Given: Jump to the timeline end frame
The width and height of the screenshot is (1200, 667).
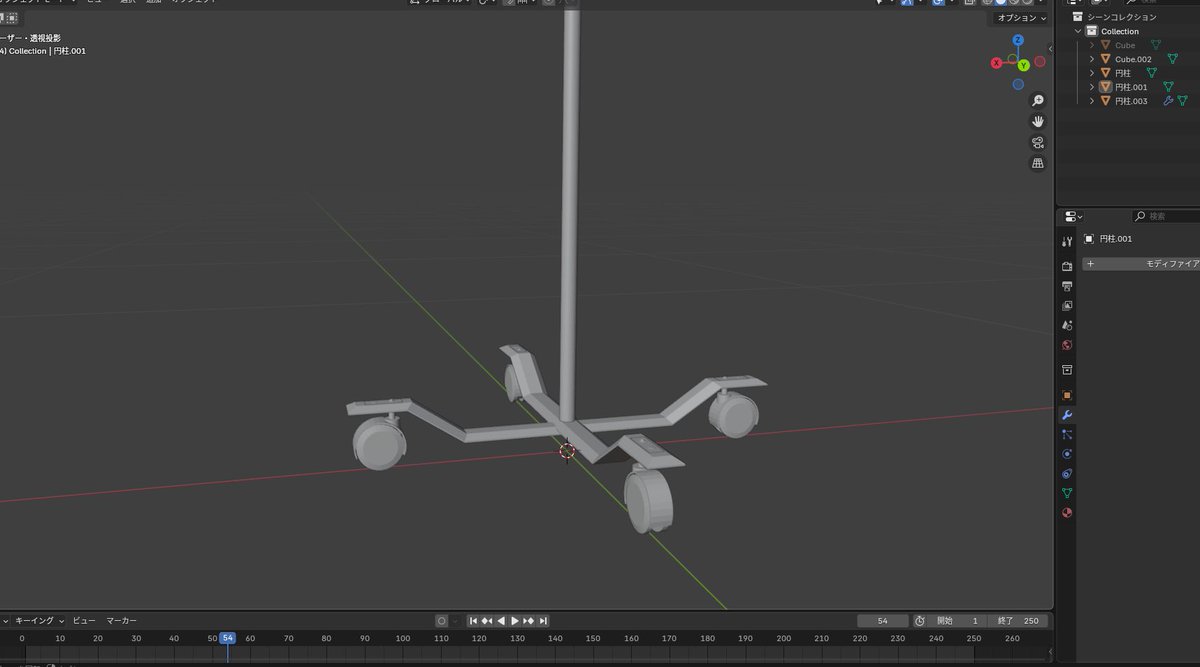Looking at the screenshot, I should click(x=543, y=621).
